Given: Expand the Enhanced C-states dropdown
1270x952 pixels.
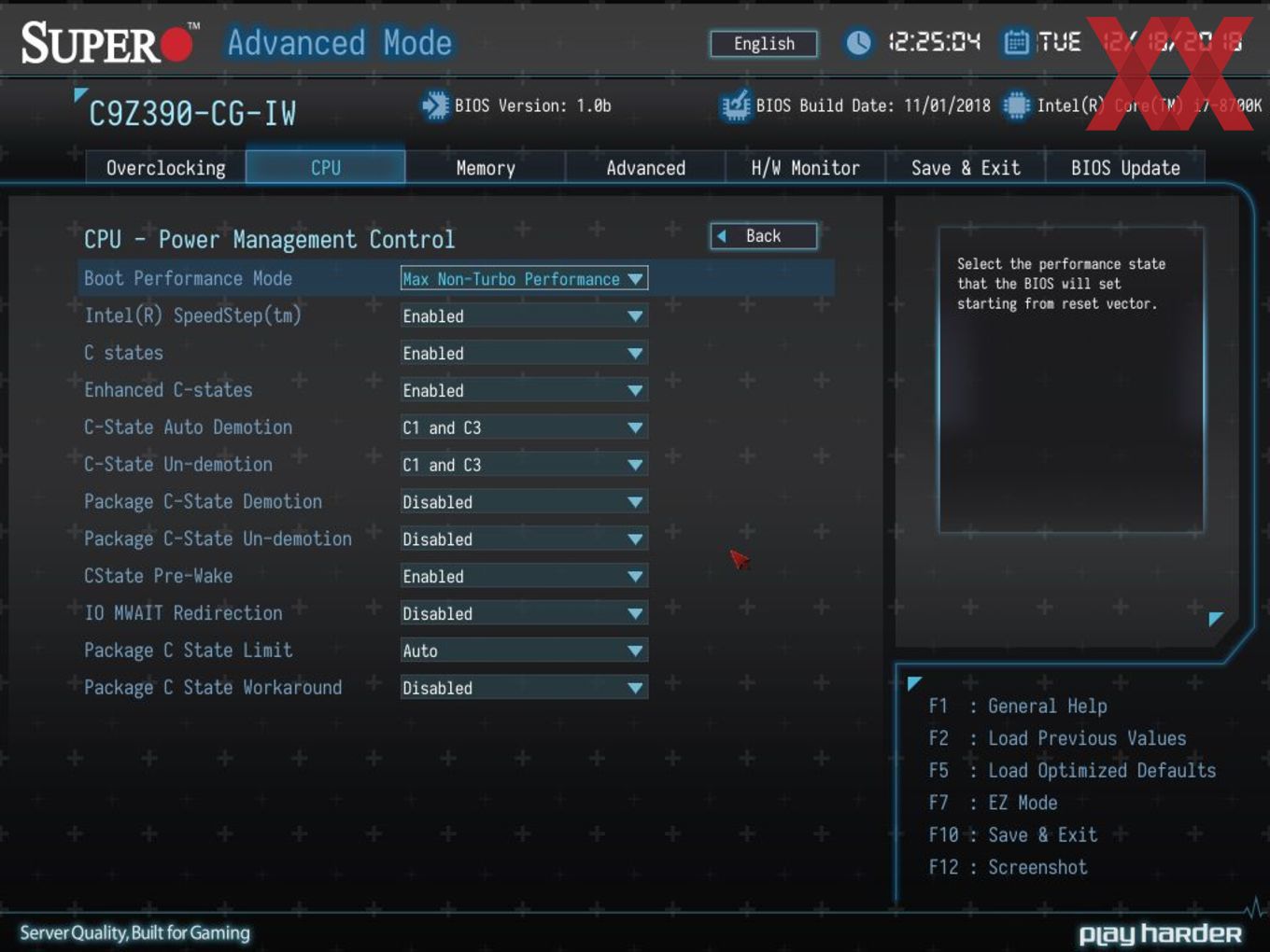Looking at the screenshot, I should [524, 391].
